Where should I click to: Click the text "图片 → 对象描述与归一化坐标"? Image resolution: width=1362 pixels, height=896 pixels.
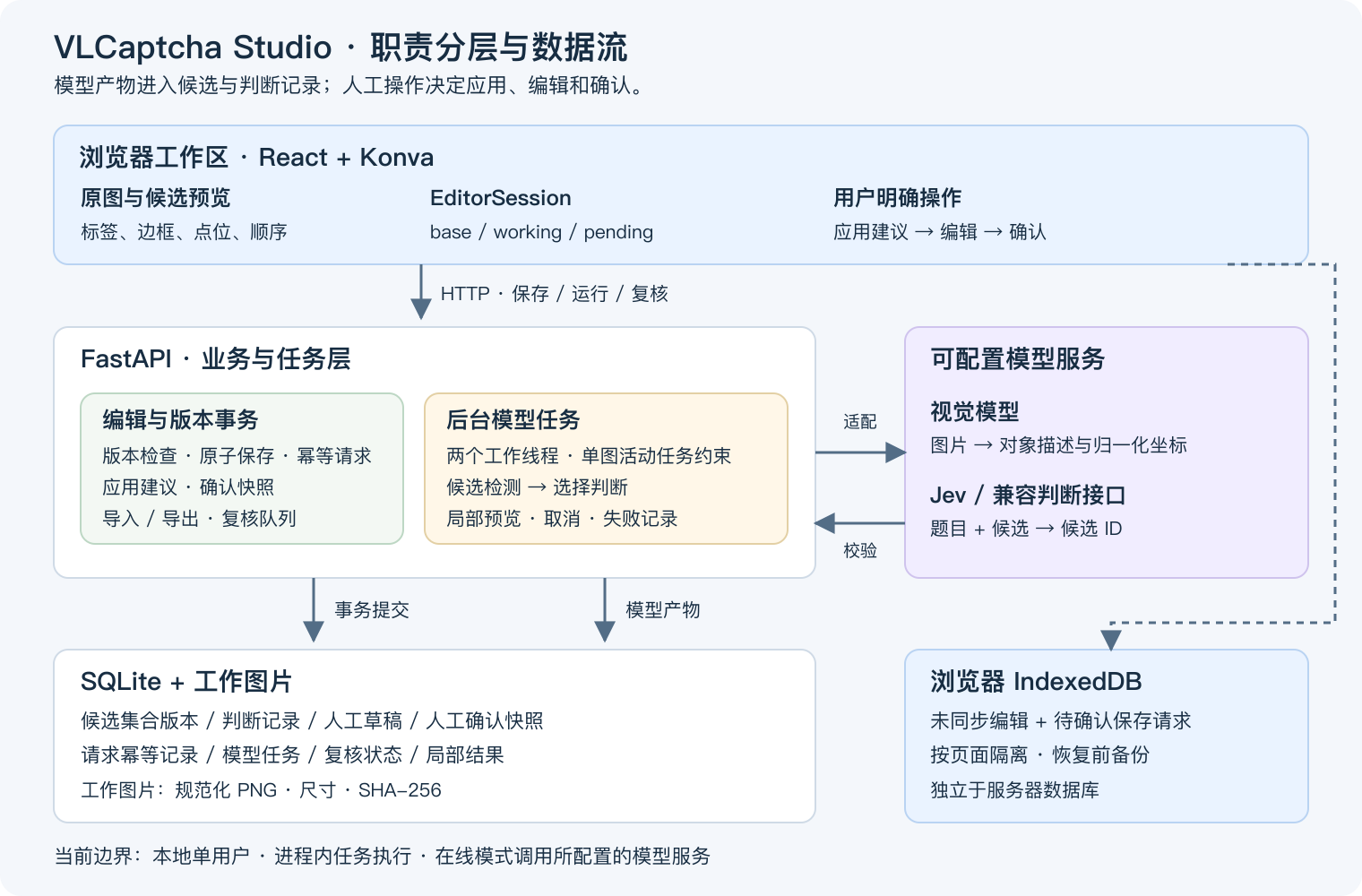coord(1058,445)
